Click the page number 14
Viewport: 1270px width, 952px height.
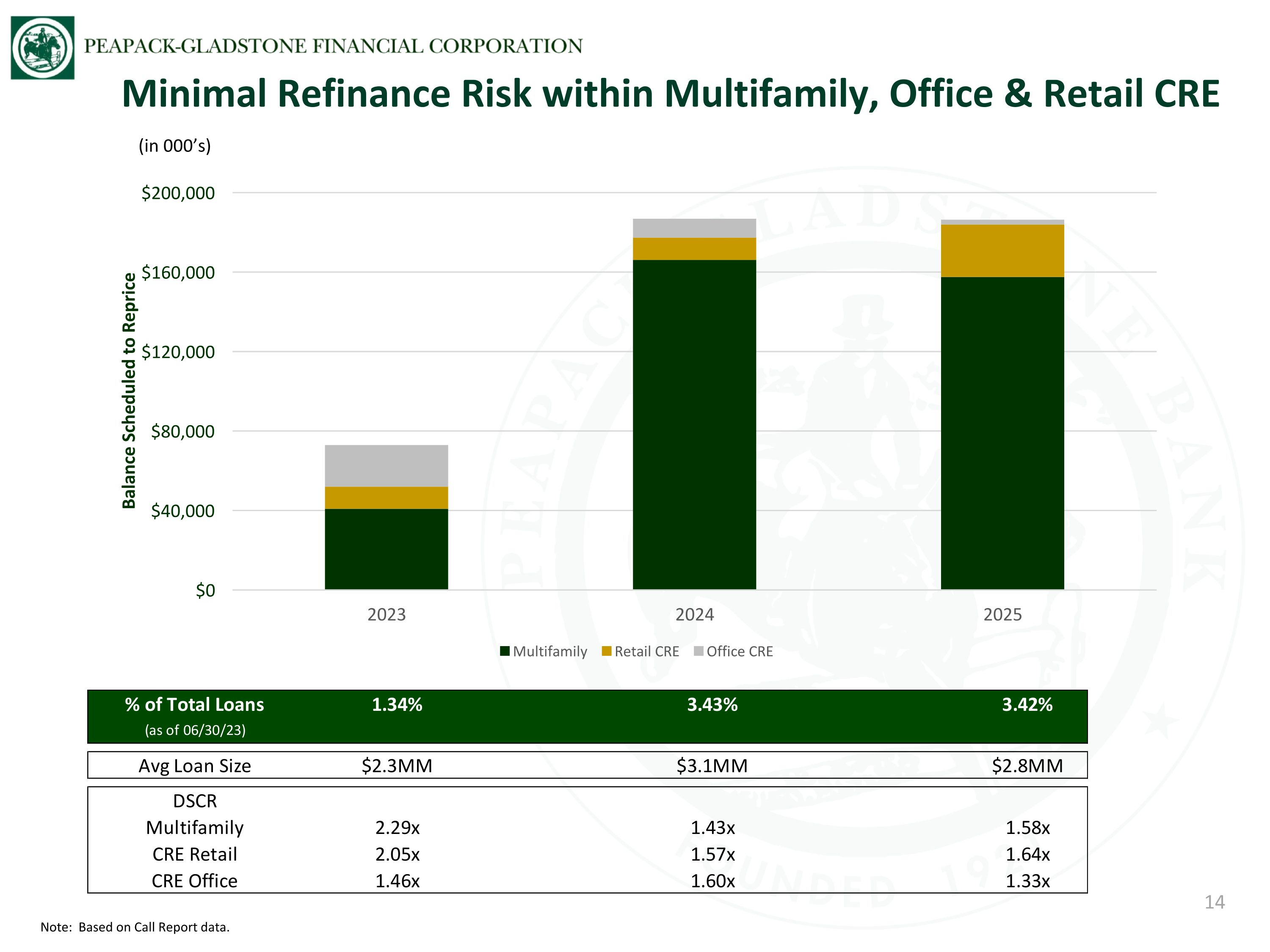coord(1214,902)
